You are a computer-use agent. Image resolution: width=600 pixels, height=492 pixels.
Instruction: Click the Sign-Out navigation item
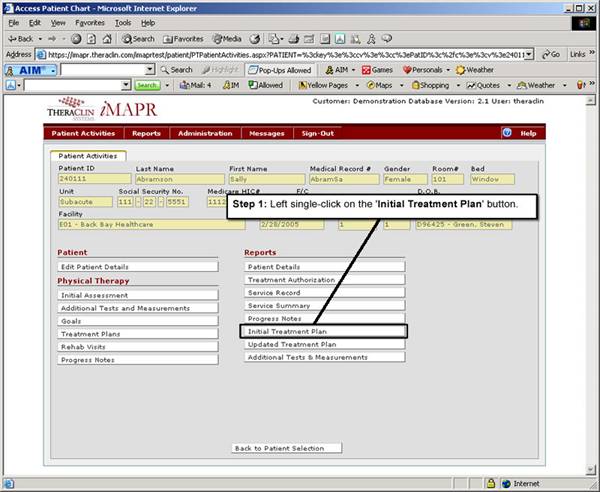[317, 133]
